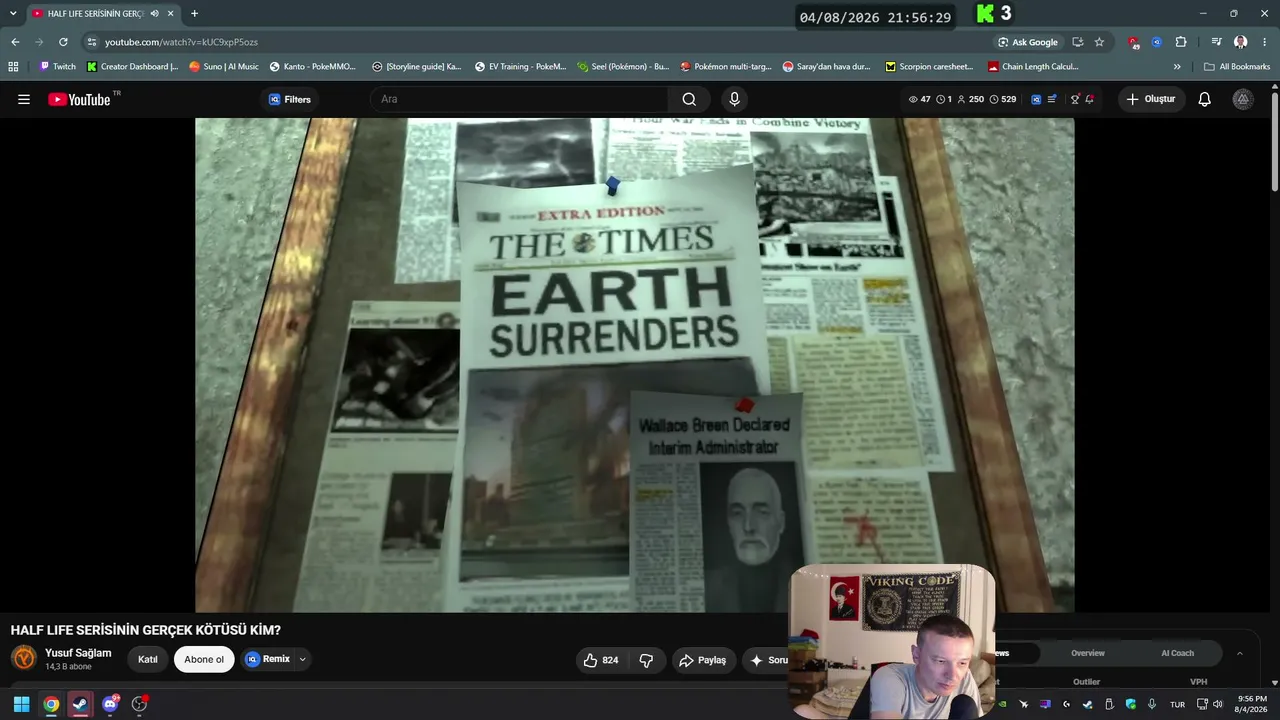1280x720 pixels.
Task: Bookmark this page with the star icon
Action: coord(1099,42)
